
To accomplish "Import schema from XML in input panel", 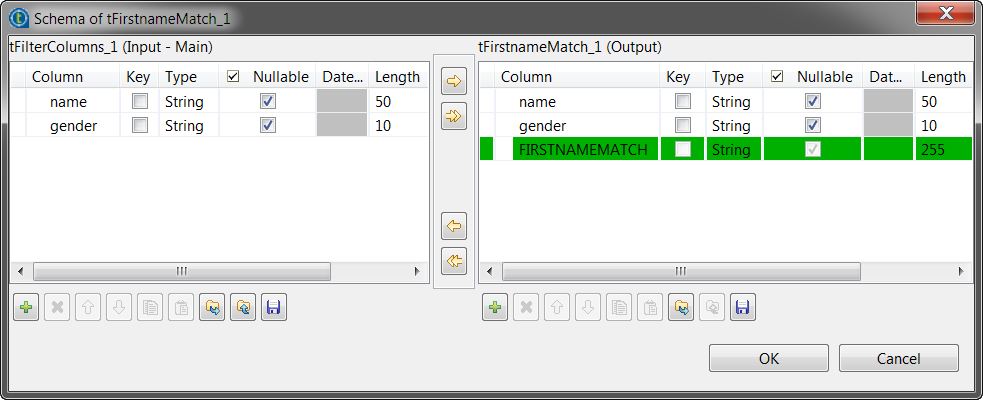I will coord(212,307).
